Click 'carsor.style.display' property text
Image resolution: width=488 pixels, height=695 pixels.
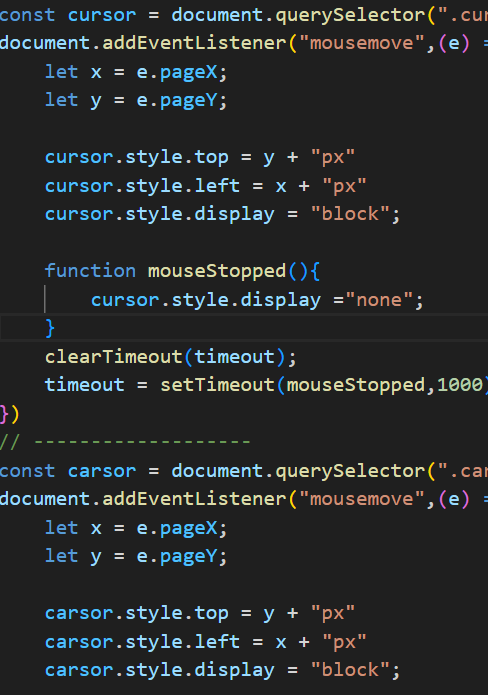(160, 670)
